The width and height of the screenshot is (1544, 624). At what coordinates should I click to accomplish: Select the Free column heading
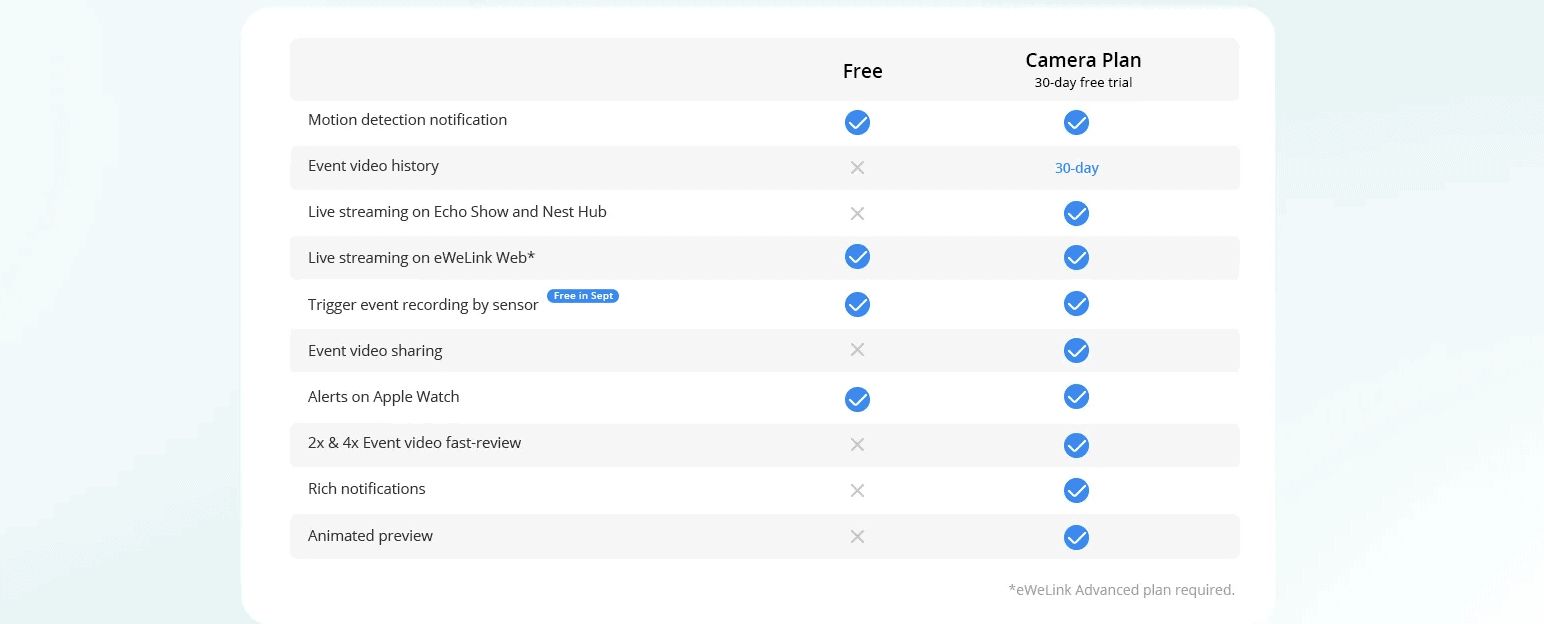point(862,71)
